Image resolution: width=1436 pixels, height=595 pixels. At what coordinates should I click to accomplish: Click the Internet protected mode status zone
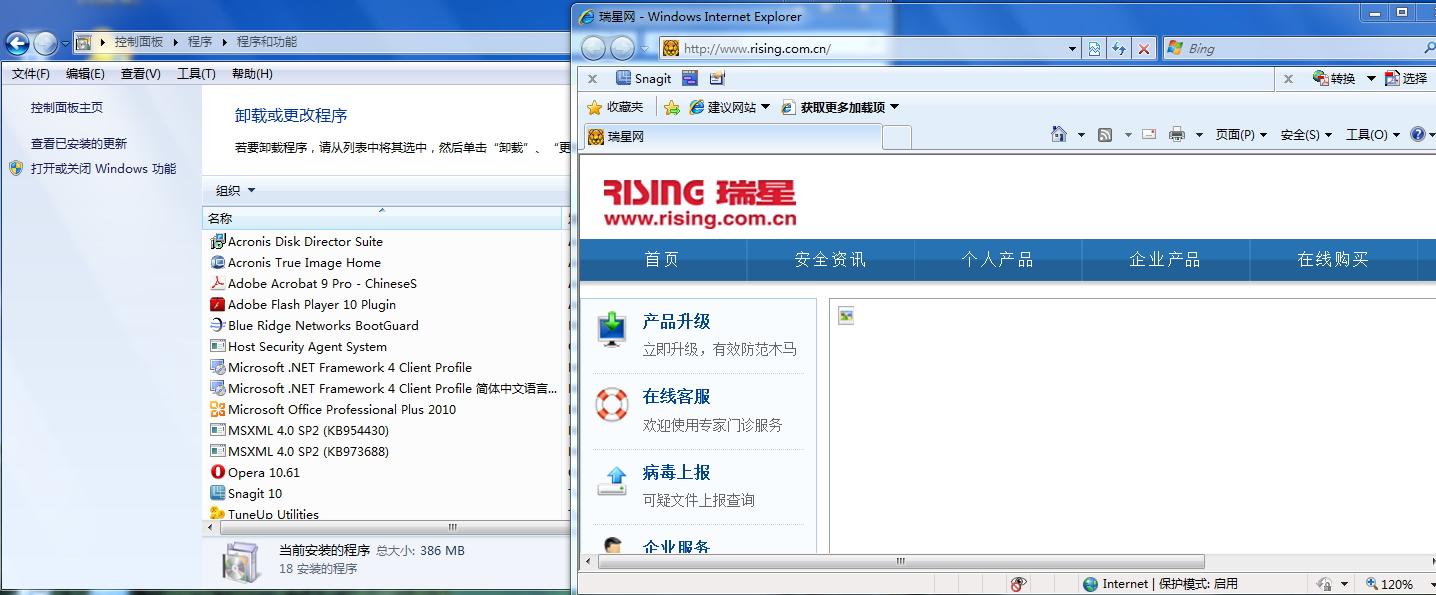click(1160, 584)
